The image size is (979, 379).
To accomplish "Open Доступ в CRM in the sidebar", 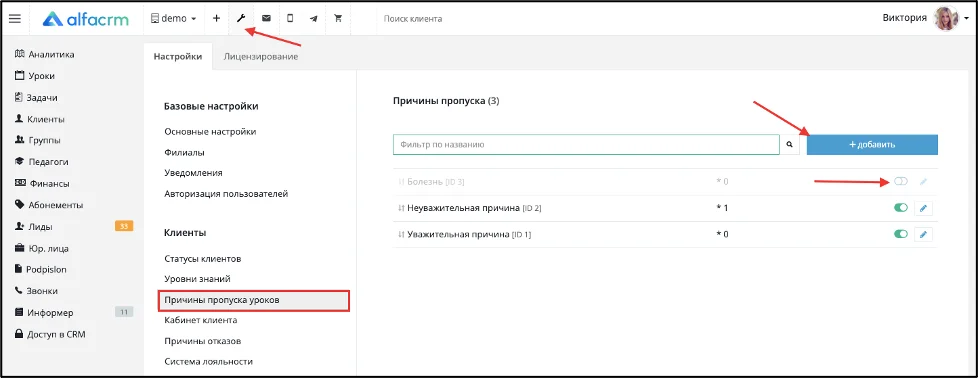I will pos(50,334).
